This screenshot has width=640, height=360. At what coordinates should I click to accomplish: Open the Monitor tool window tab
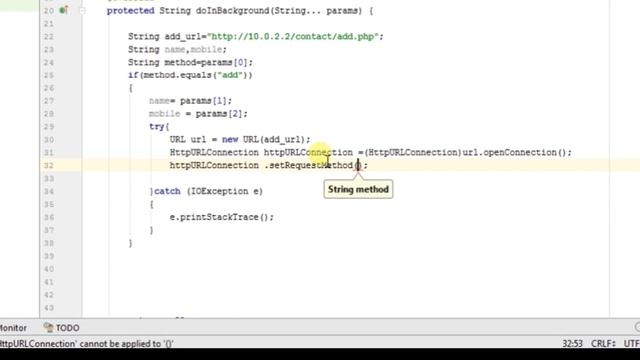tap(13, 328)
